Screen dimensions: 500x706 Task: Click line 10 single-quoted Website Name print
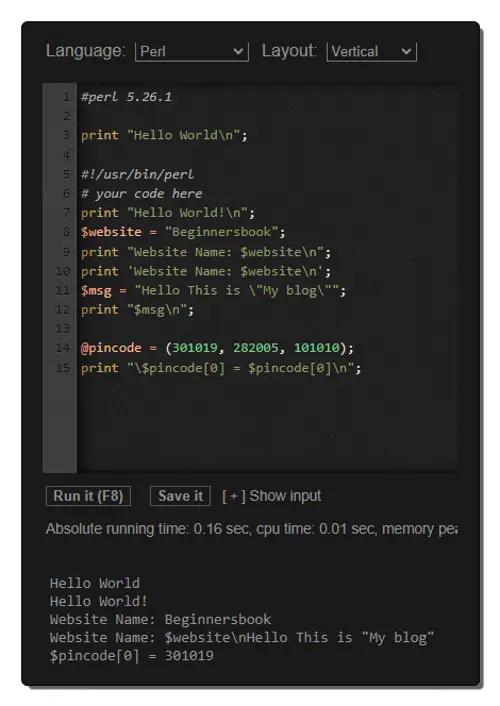click(206, 271)
